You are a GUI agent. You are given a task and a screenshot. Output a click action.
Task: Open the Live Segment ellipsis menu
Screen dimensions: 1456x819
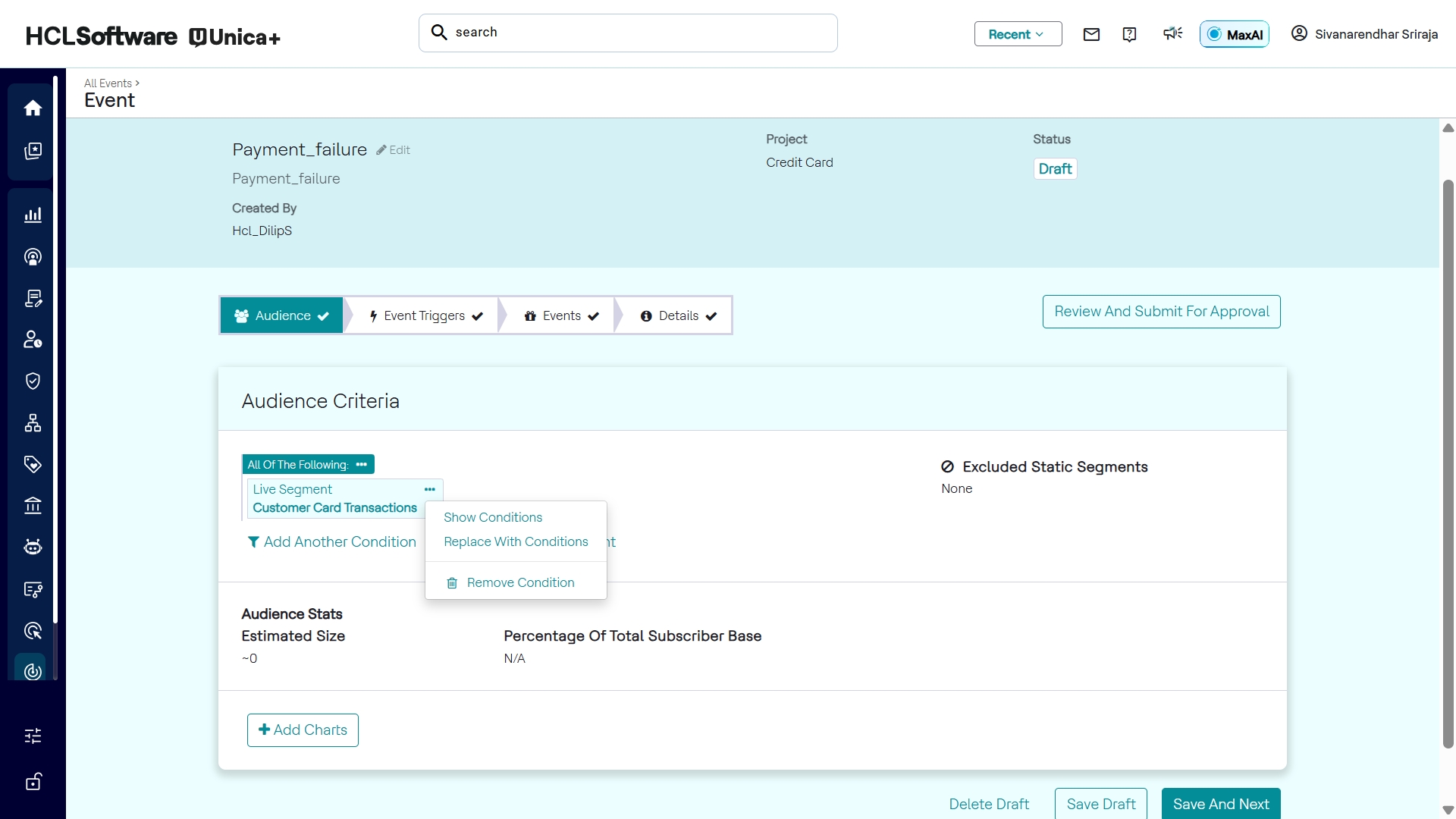[x=430, y=489]
